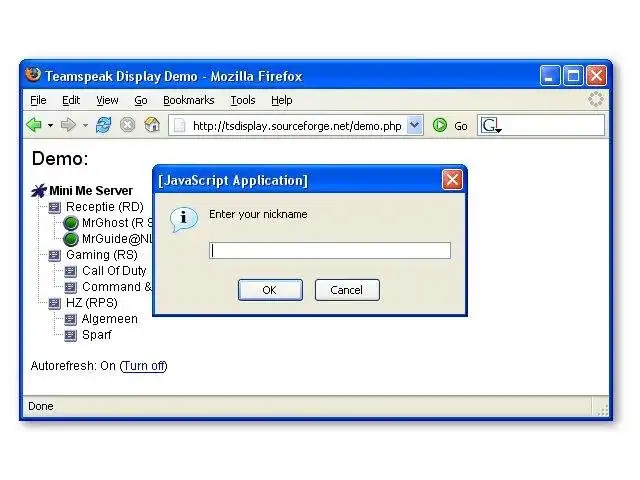Click the URL address field

[x=297, y=126]
